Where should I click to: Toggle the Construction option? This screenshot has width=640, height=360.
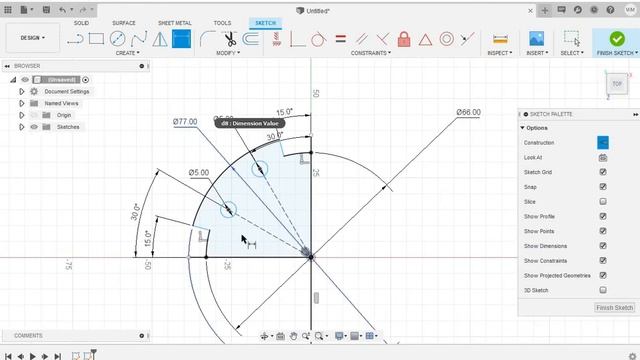pyautogui.click(x=603, y=142)
